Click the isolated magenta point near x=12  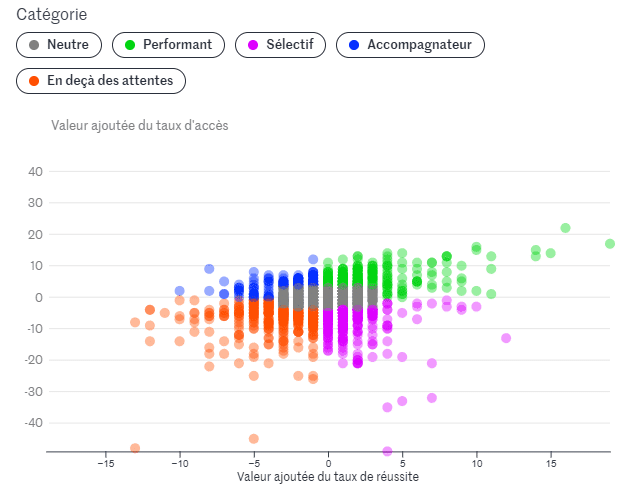506,338
